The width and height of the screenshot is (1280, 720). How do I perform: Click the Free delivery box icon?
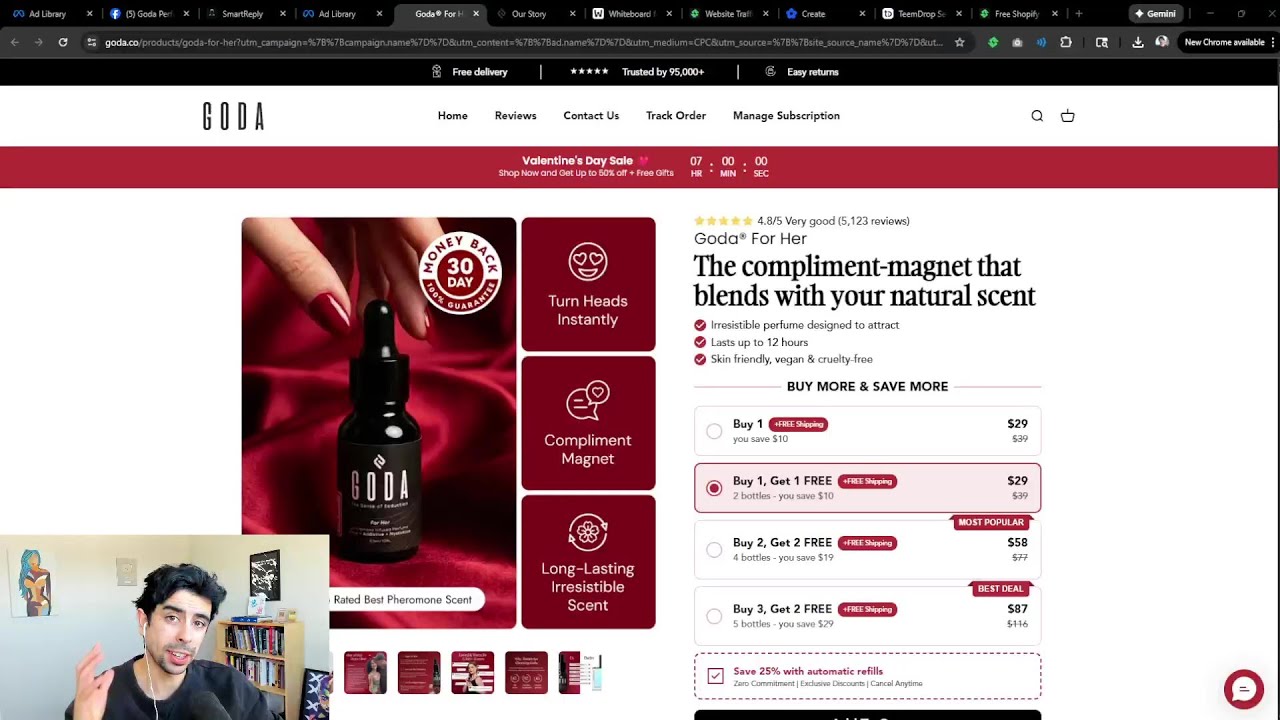click(436, 72)
